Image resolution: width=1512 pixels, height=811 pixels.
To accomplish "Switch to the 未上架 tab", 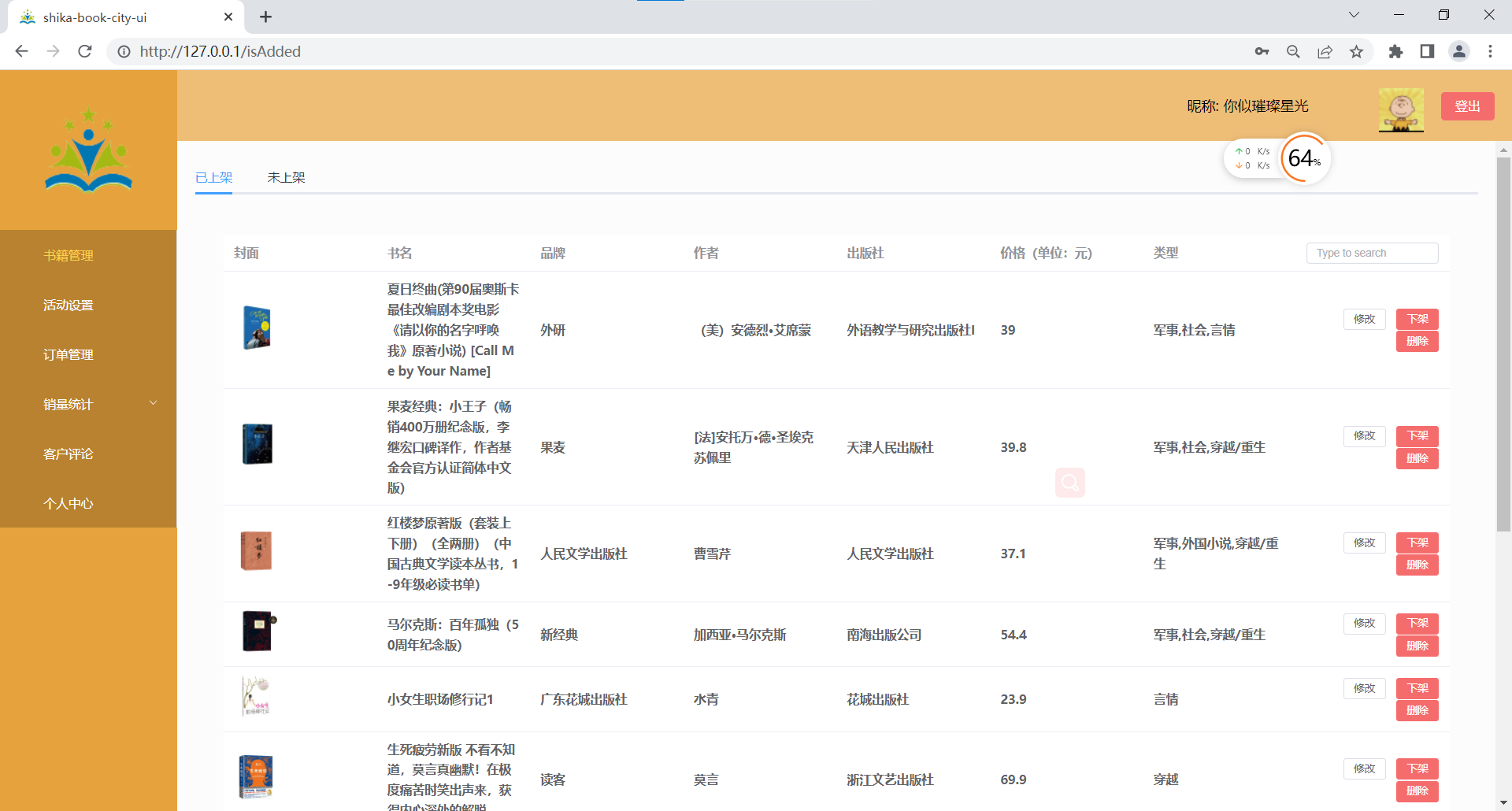I will [x=286, y=177].
